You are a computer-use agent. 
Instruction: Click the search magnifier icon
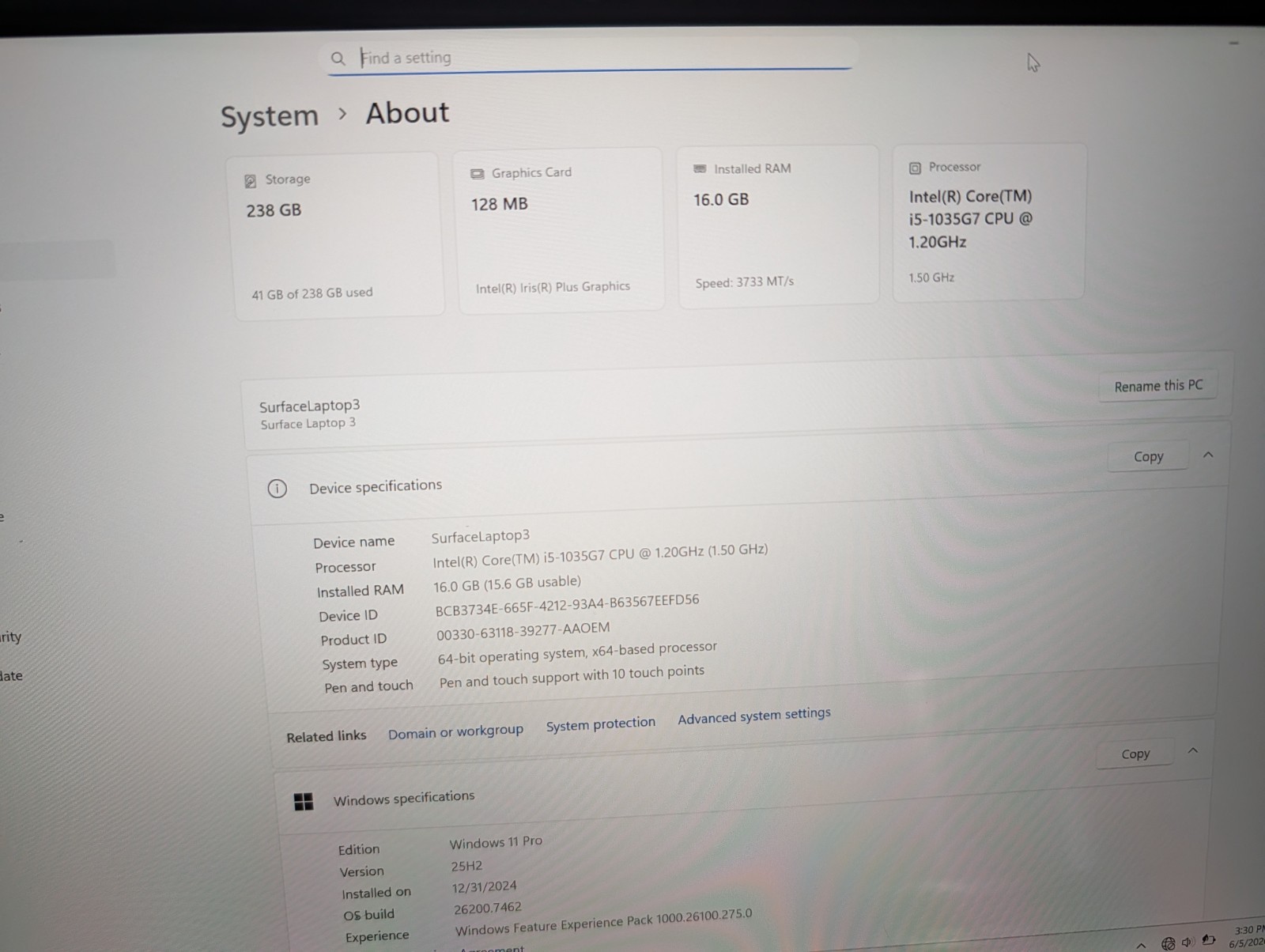tap(338, 59)
